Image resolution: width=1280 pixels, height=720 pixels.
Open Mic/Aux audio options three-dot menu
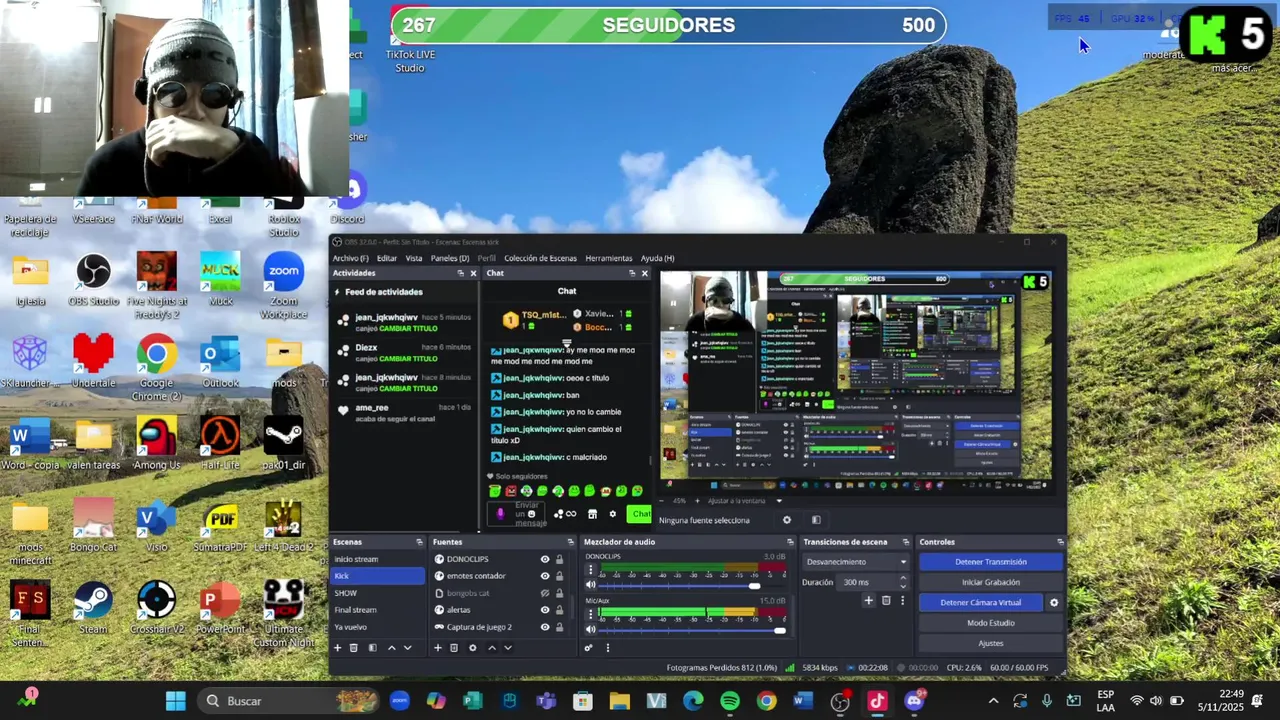pyautogui.click(x=590, y=614)
